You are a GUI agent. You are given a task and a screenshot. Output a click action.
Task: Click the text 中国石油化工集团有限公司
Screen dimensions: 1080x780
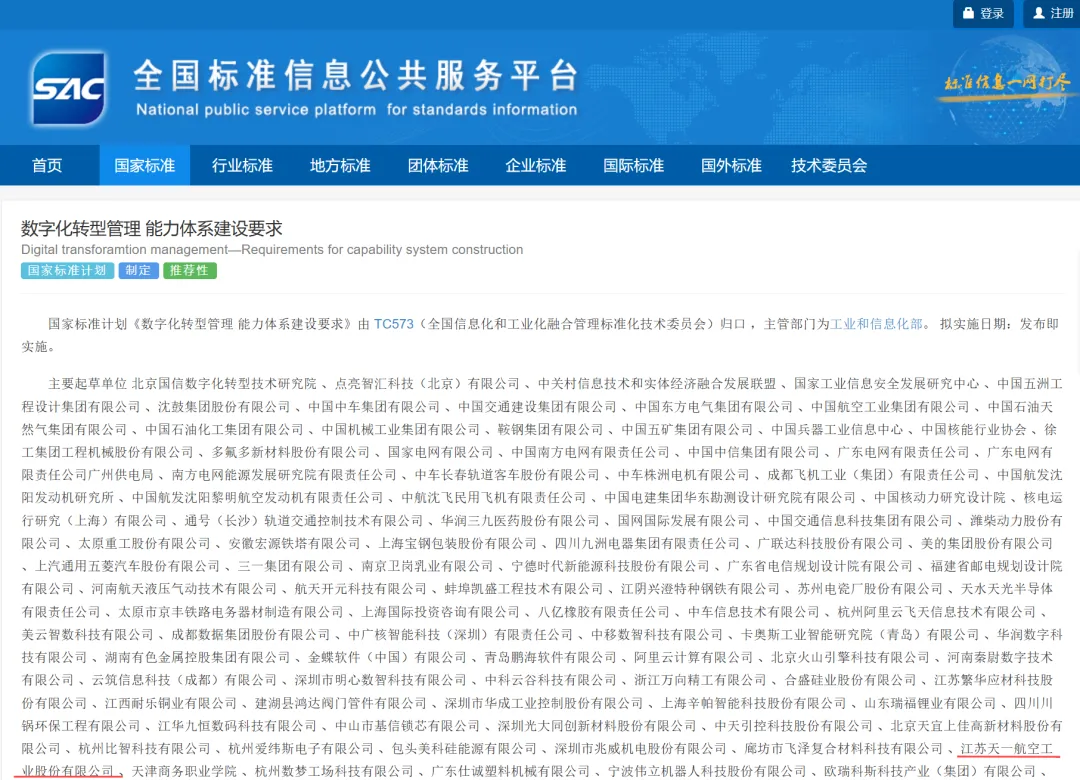click(x=224, y=429)
